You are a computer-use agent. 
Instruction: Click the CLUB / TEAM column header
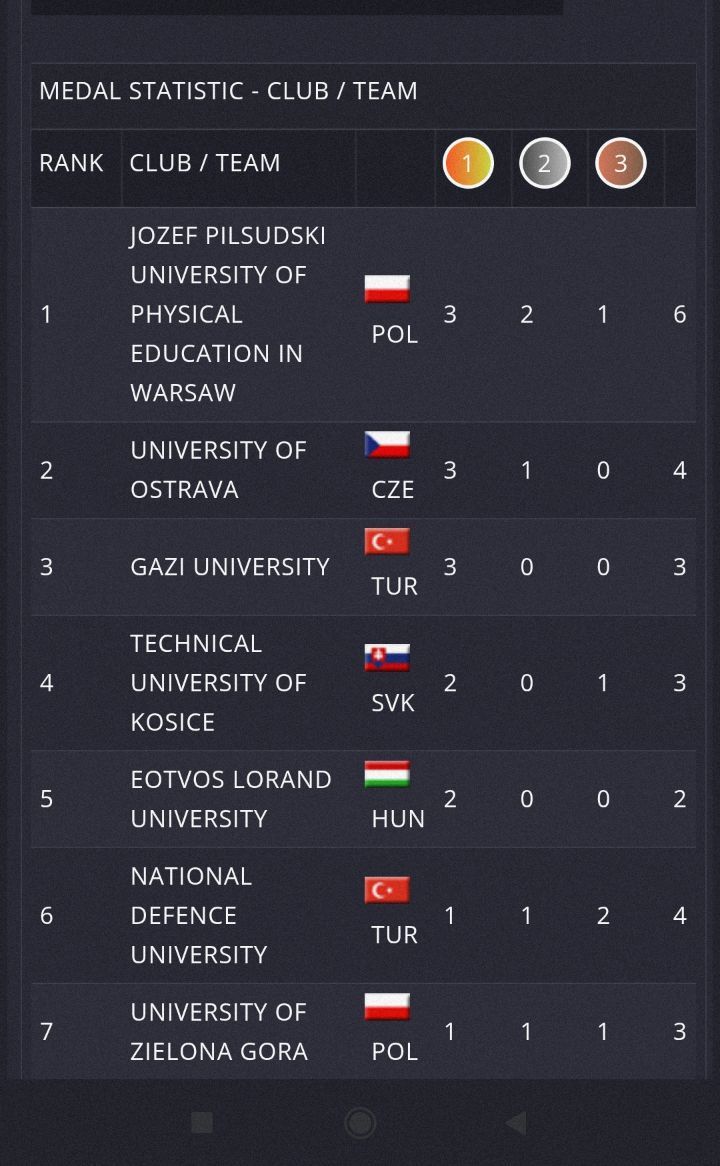click(x=205, y=163)
